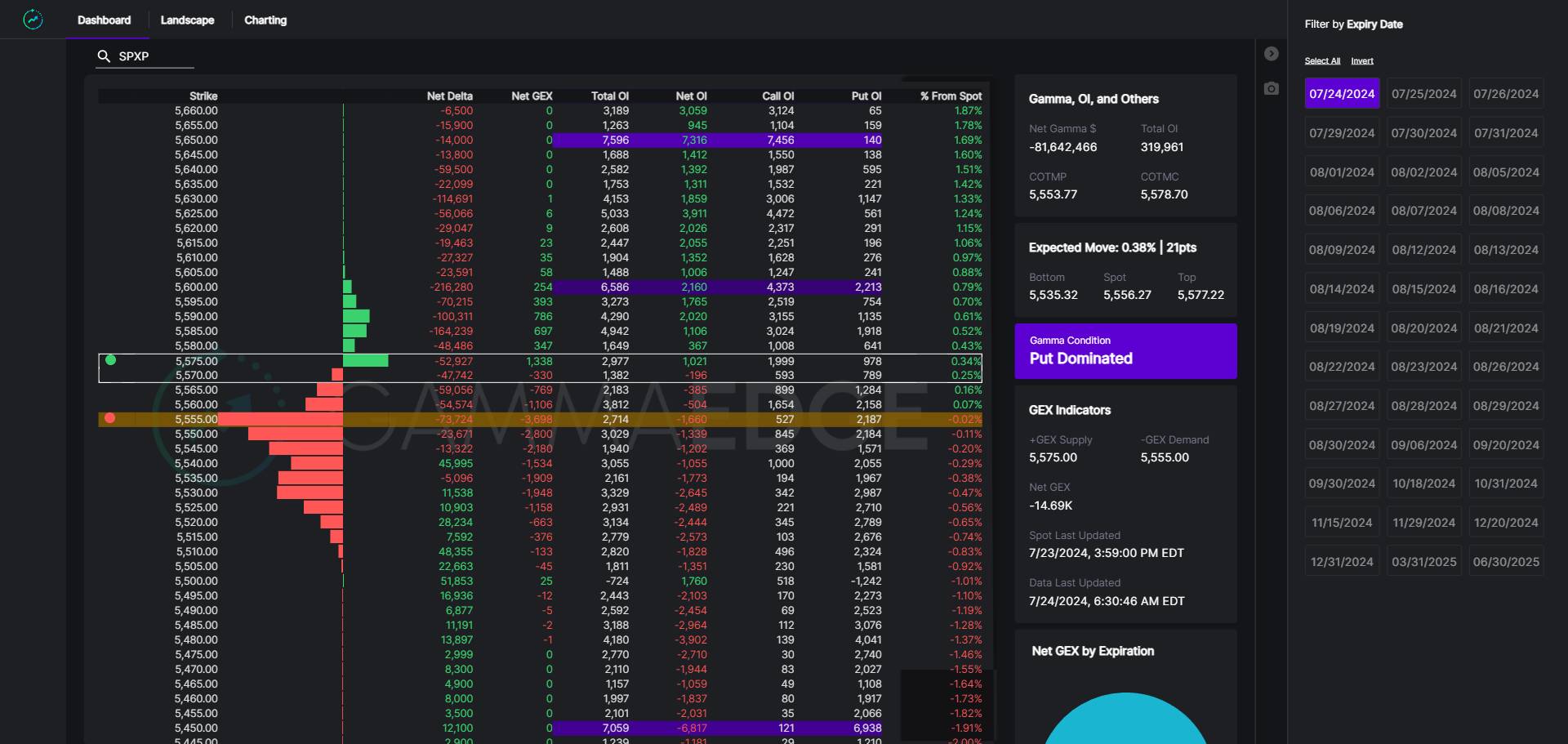This screenshot has height=744, width=1568.
Task: Click the red dot at strike 5,555
Action: coord(110,418)
